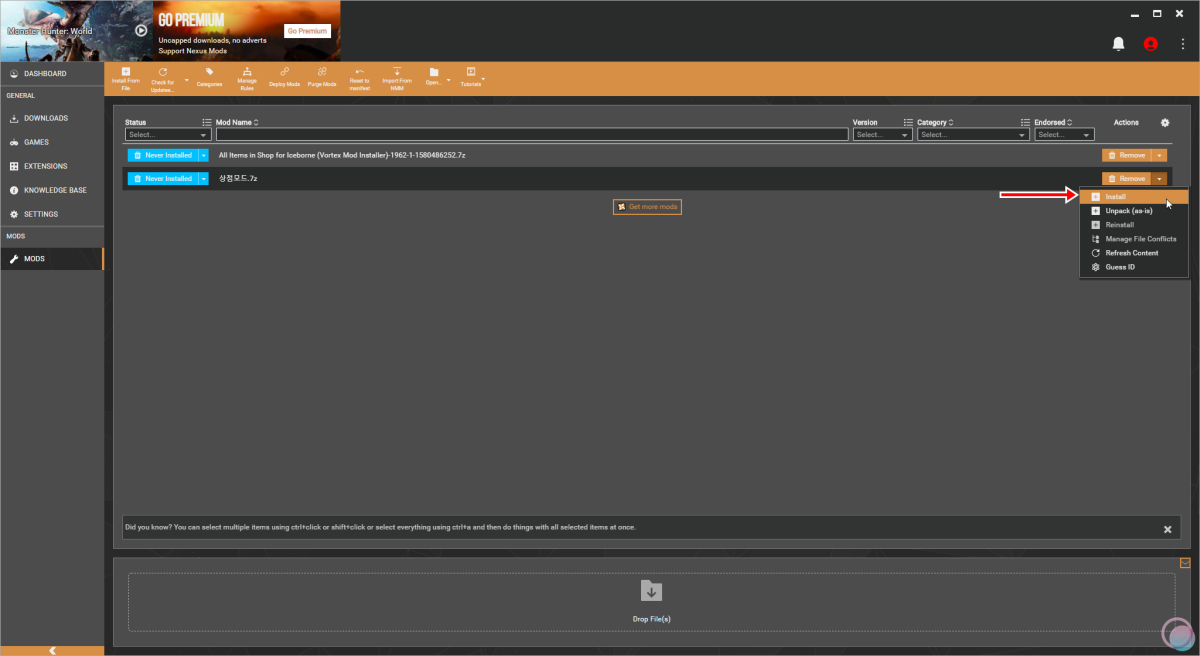This screenshot has height=656, width=1200.
Task: Remove the 상점모드.7z mod
Action: click(x=1126, y=178)
